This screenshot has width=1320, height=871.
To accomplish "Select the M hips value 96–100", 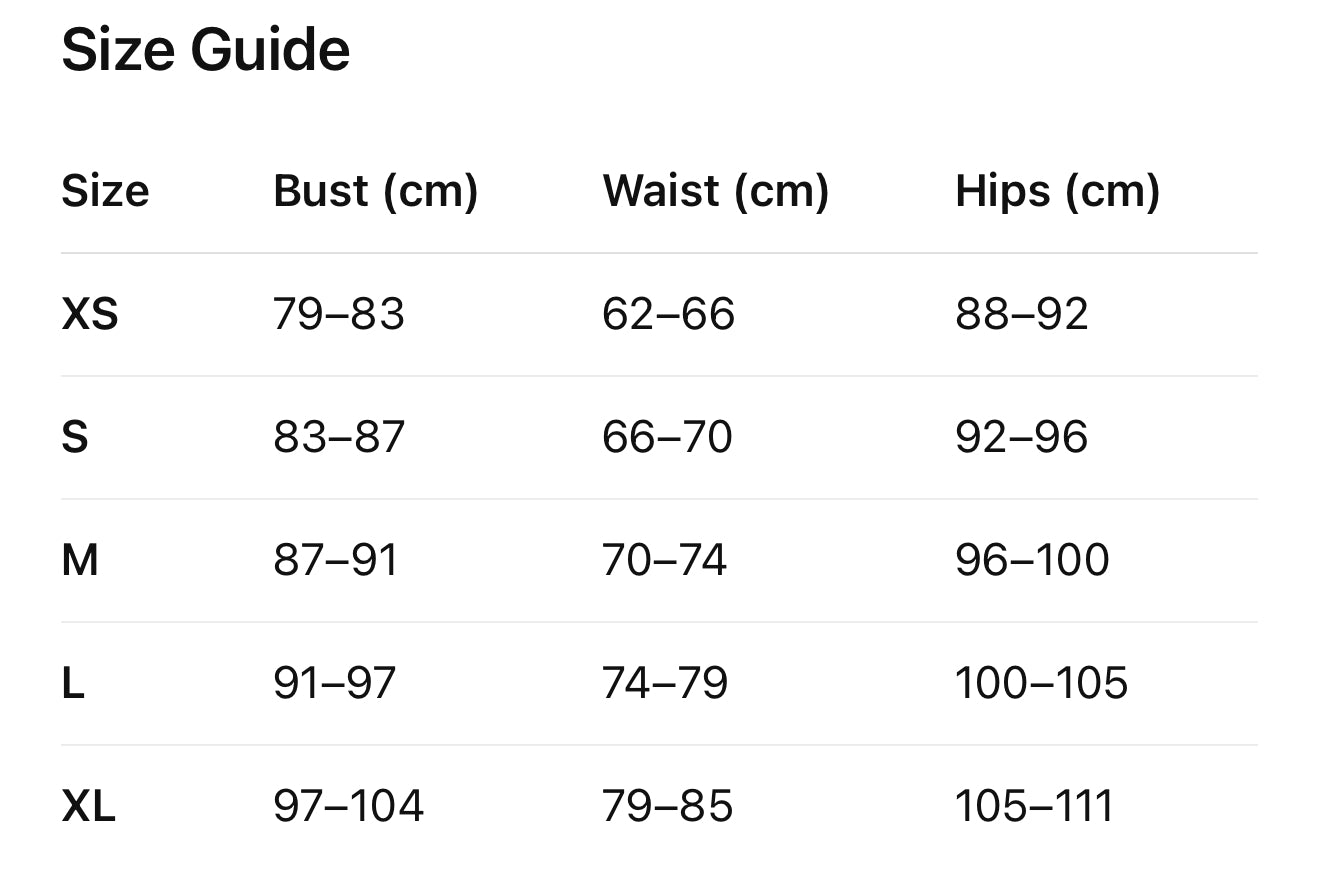I will click(x=1032, y=560).
